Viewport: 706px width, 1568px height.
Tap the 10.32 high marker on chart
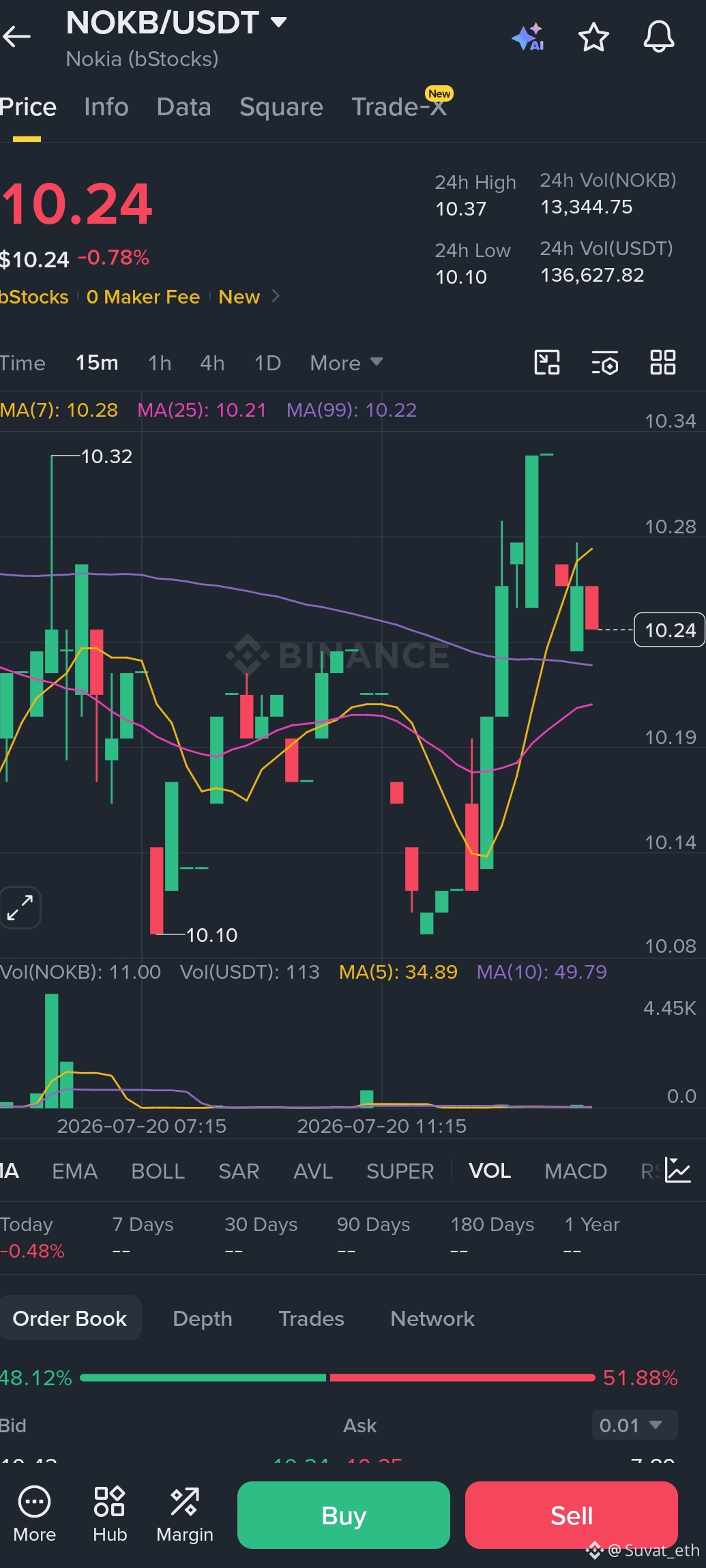(106, 456)
